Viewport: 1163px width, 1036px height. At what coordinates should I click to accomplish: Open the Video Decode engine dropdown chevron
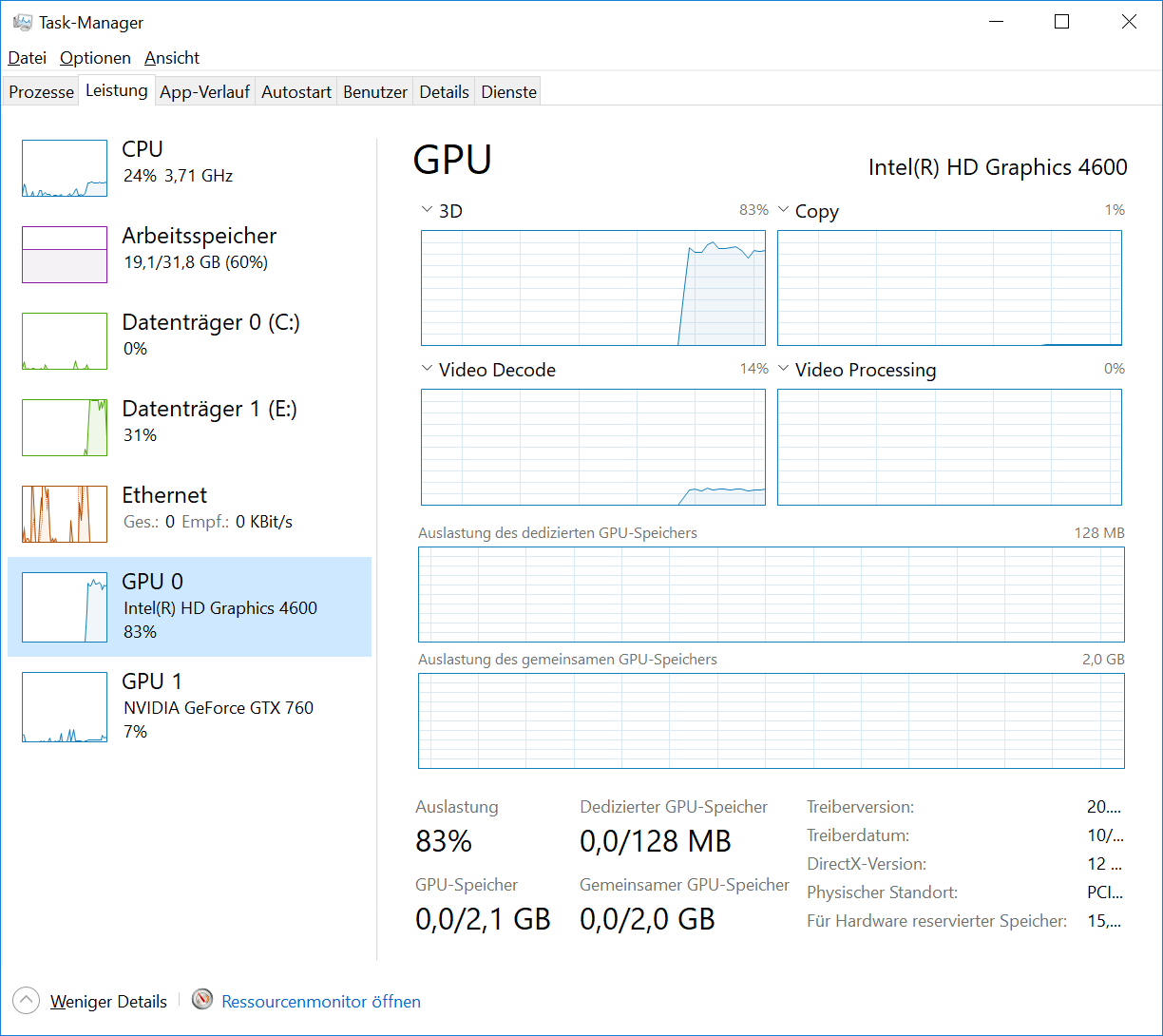(426, 369)
